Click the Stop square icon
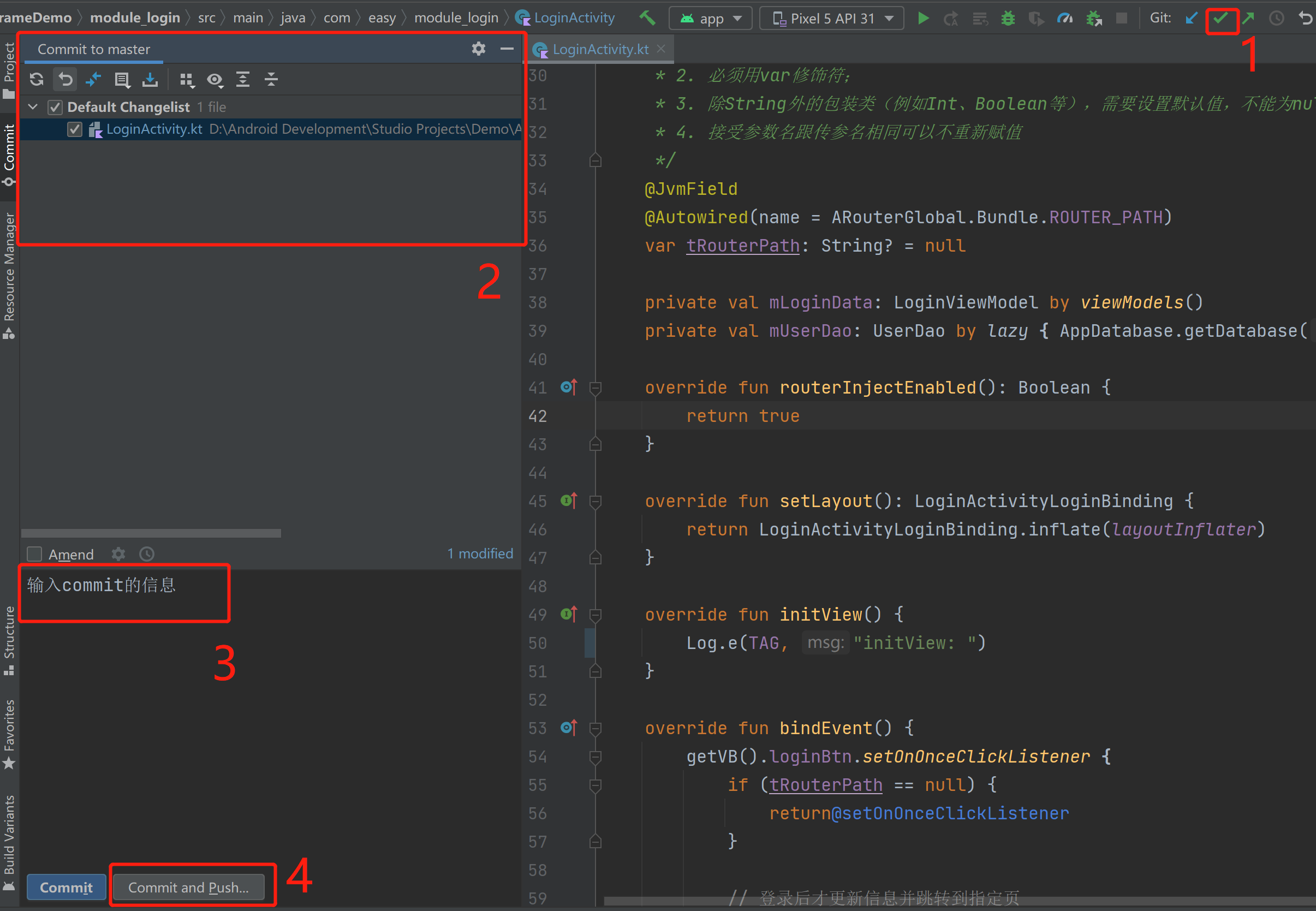The image size is (1316, 911). click(x=1121, y=18)
